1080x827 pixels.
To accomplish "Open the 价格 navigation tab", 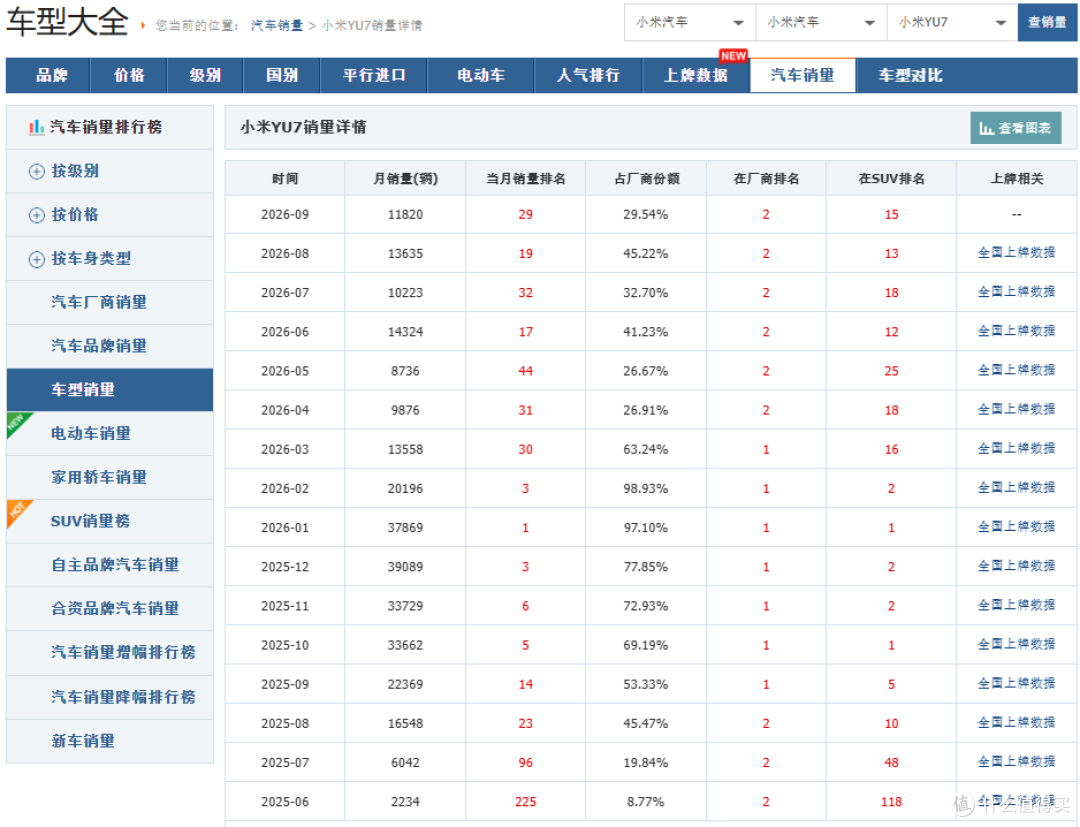I will point(129,75).
